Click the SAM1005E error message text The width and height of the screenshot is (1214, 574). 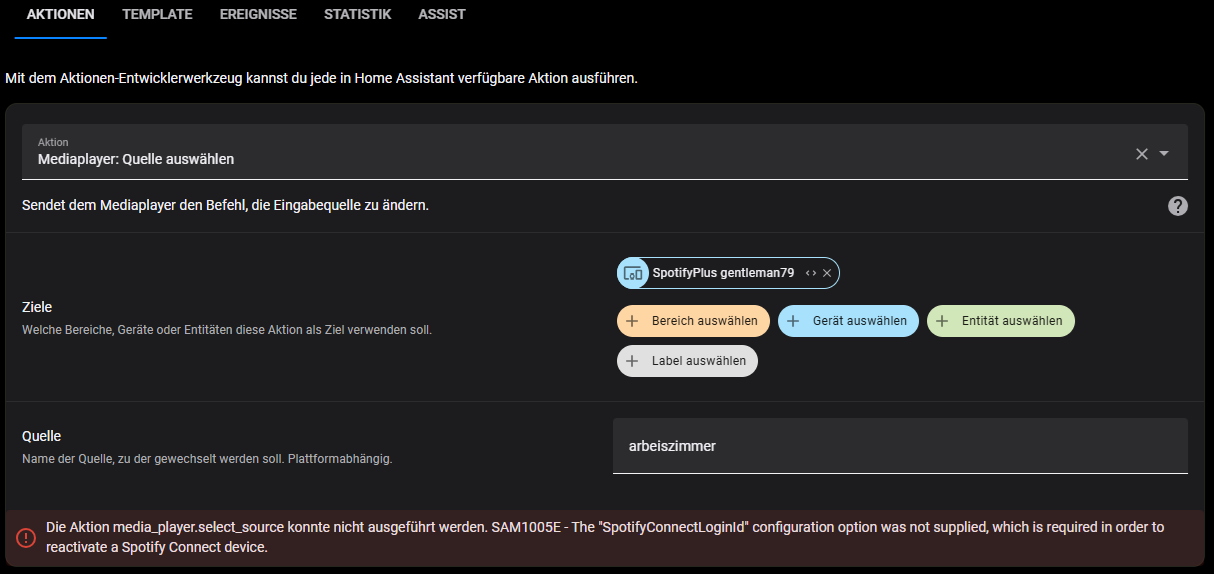[x=605, y=537]
